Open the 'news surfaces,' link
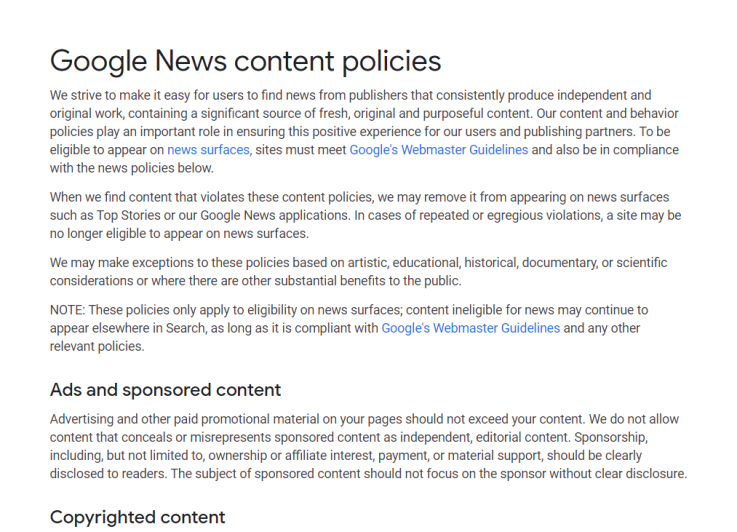This screenshot has height=532, width=737. click(x=210, y=150)
